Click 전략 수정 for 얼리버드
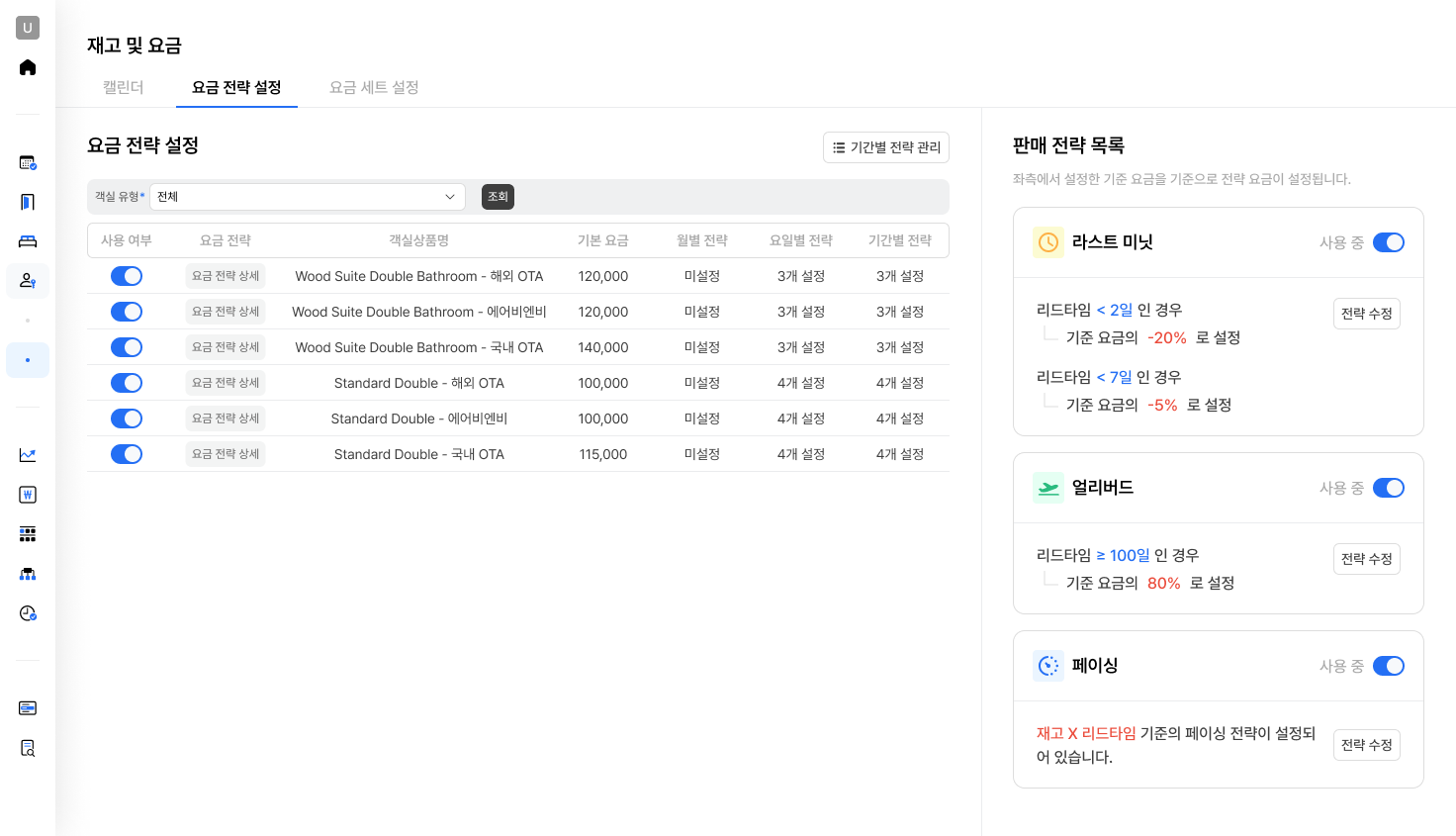The image size is (1456, 836). [x=1367, y=559]
